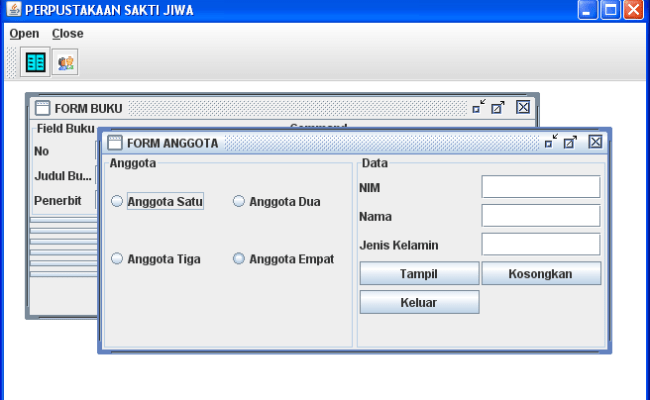Click the Jenis Kelamin label
Viewport: 650px width, 400px height.
coord(399,245)
